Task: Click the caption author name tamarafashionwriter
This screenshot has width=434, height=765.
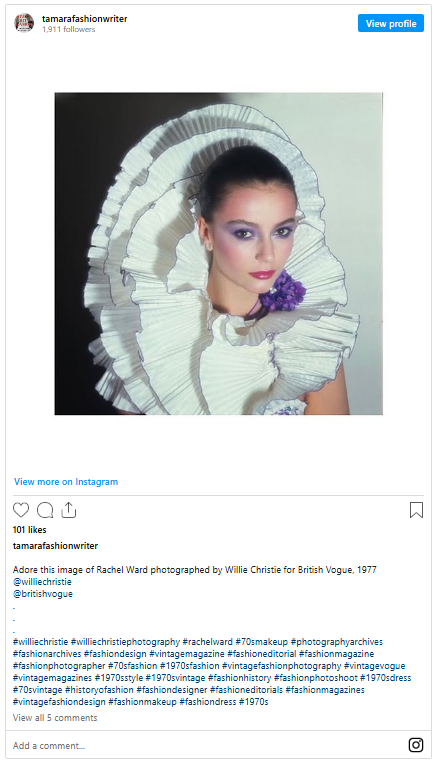Action: [x=55, y=545]
